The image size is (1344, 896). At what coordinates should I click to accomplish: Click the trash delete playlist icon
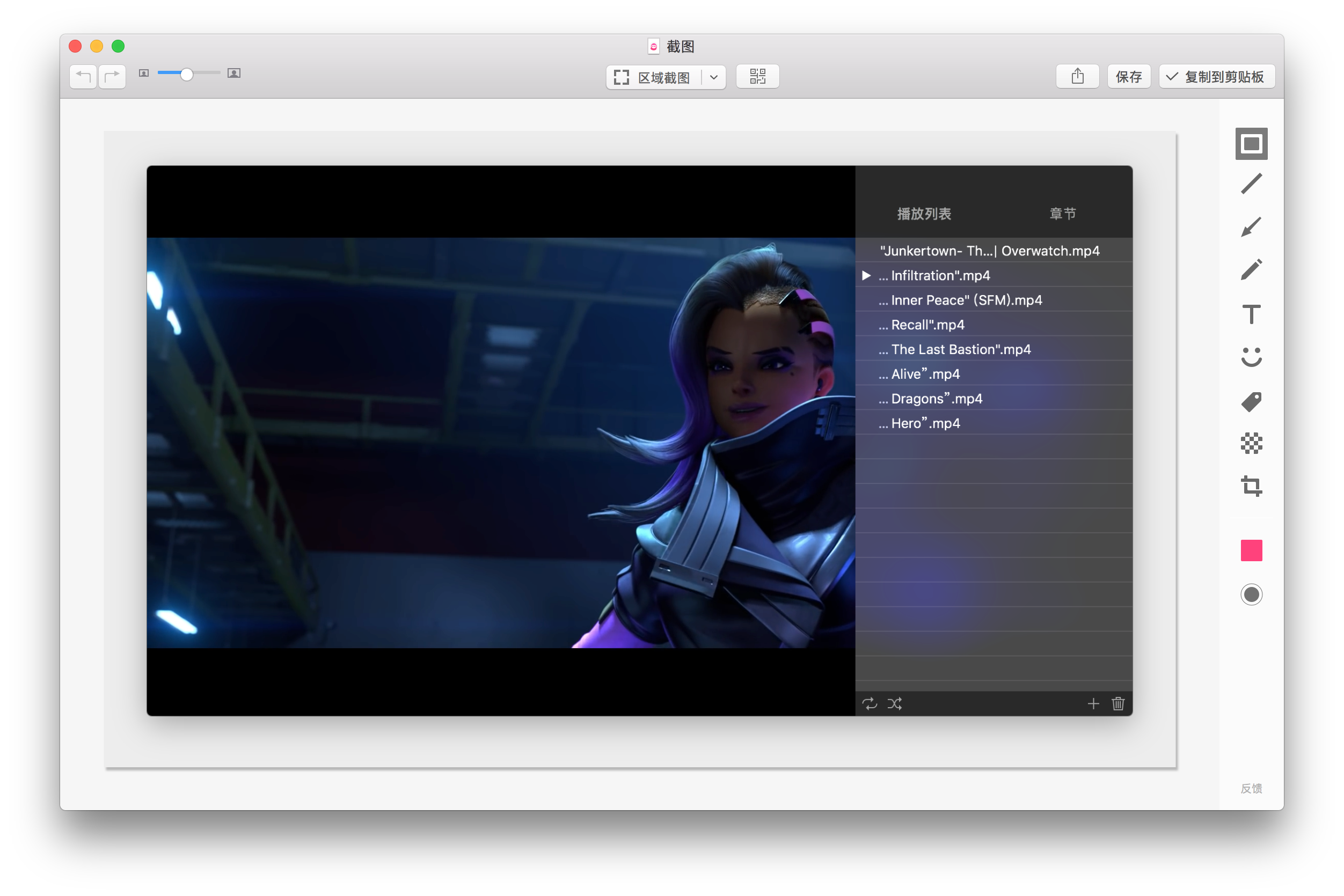[1118, 703]
